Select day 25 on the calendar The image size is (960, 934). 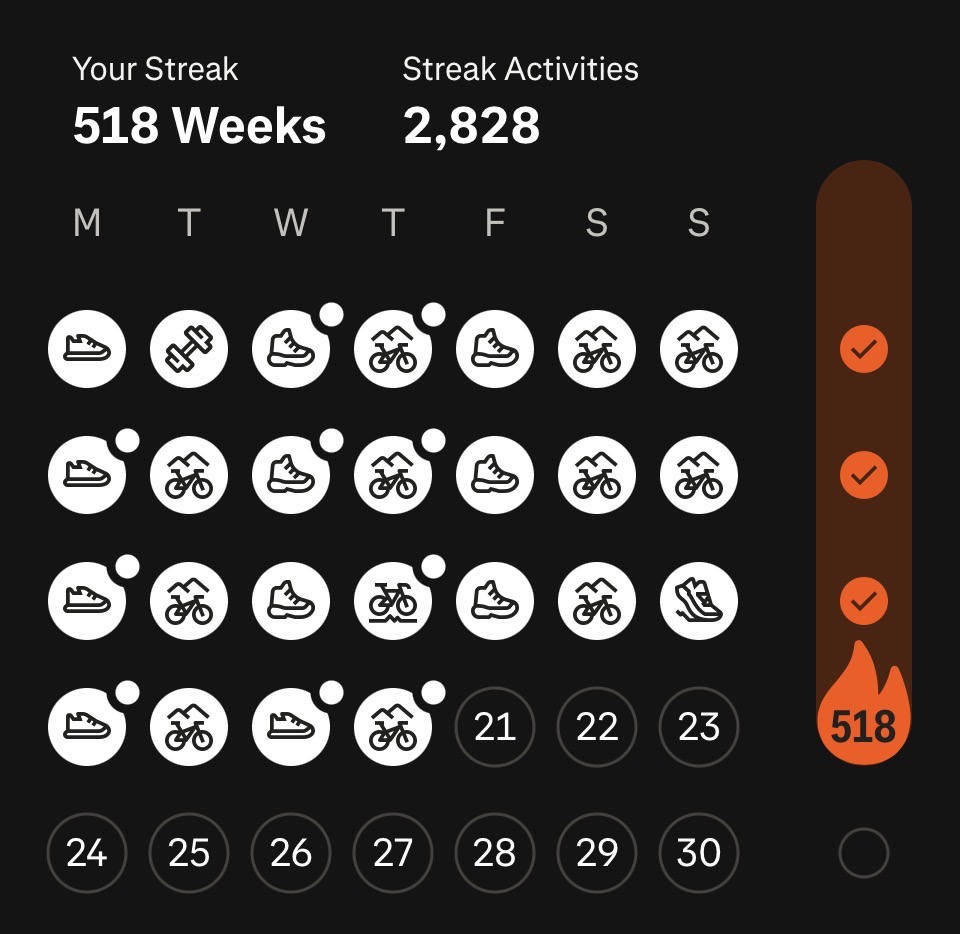[x=189, y=853]
